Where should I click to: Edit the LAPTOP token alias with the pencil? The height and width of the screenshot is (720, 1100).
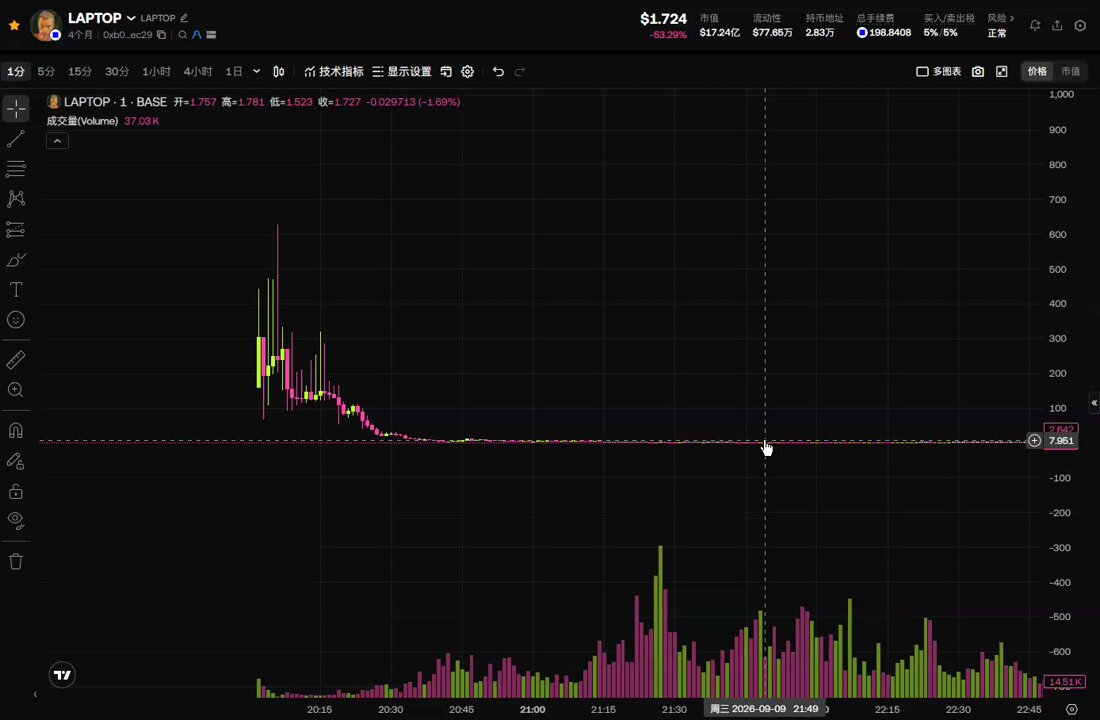click(184, 18)
